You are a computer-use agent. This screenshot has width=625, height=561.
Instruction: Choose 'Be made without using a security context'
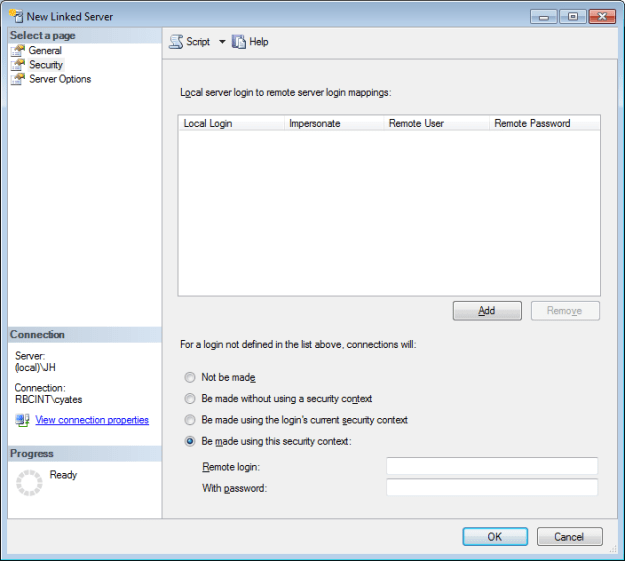(x=190, y=399)
